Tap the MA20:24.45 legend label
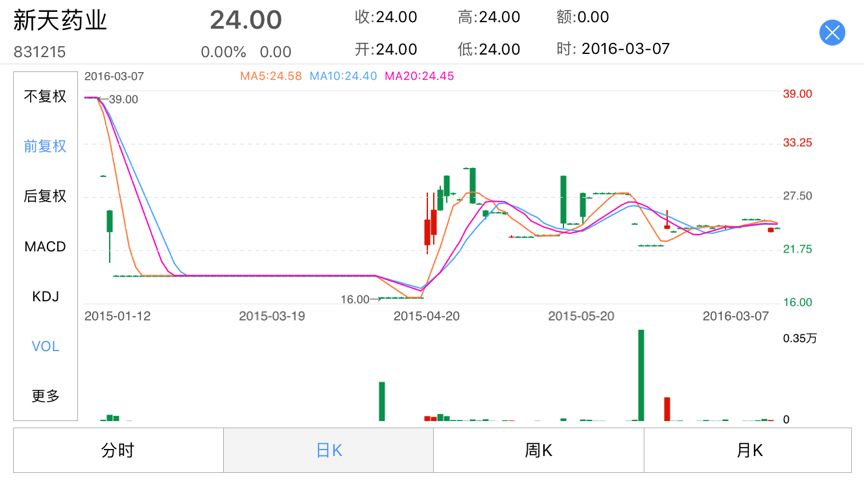The image size is (864, 485). 419,76
